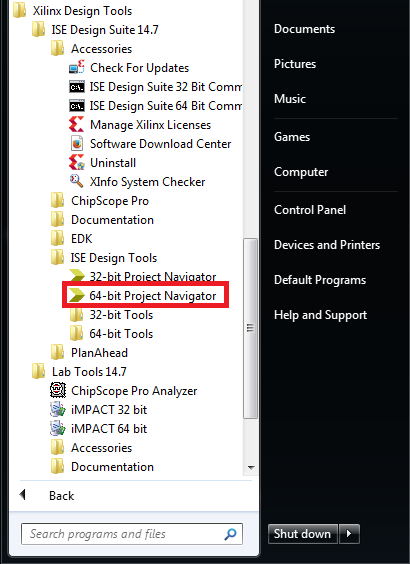
Task: Open Devices and Printers
Action: (327, 245)
